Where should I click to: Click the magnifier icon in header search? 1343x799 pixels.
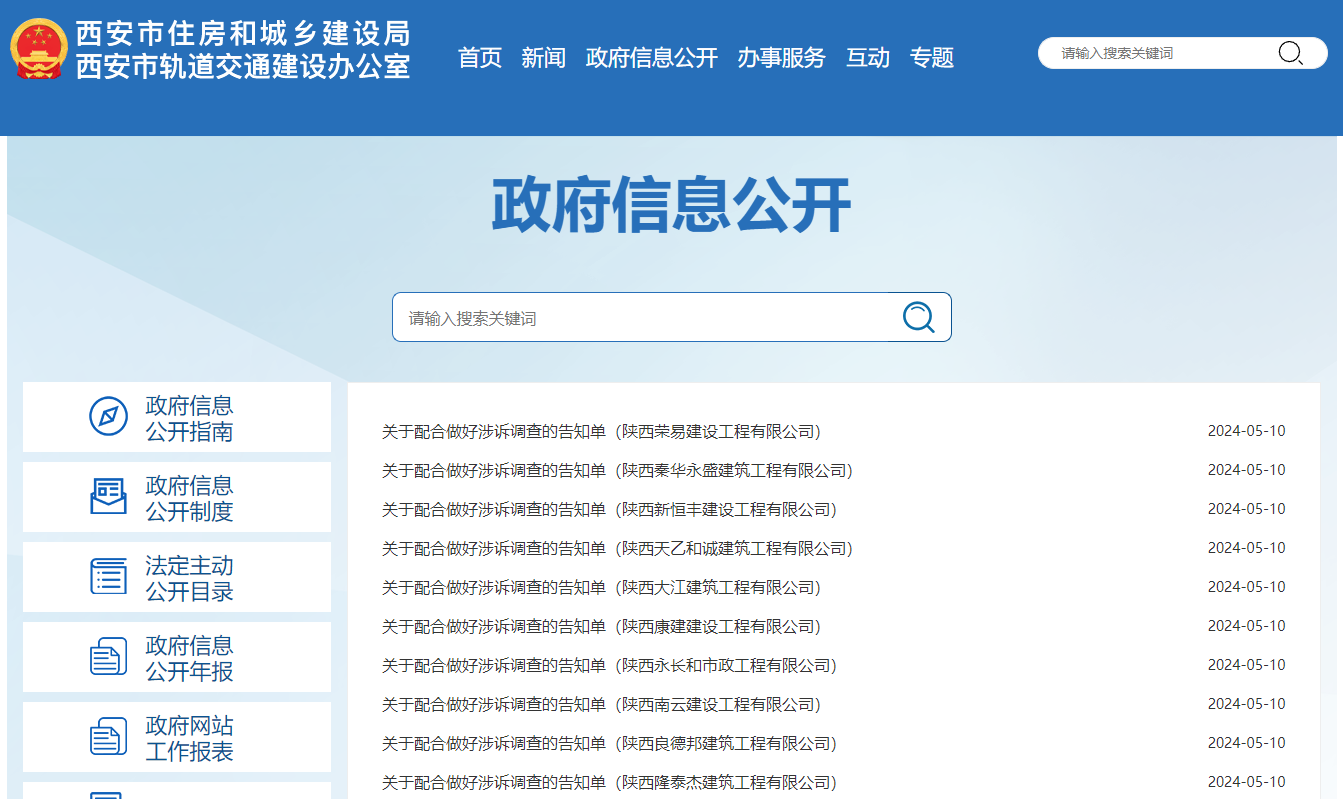coord(1291,53)
